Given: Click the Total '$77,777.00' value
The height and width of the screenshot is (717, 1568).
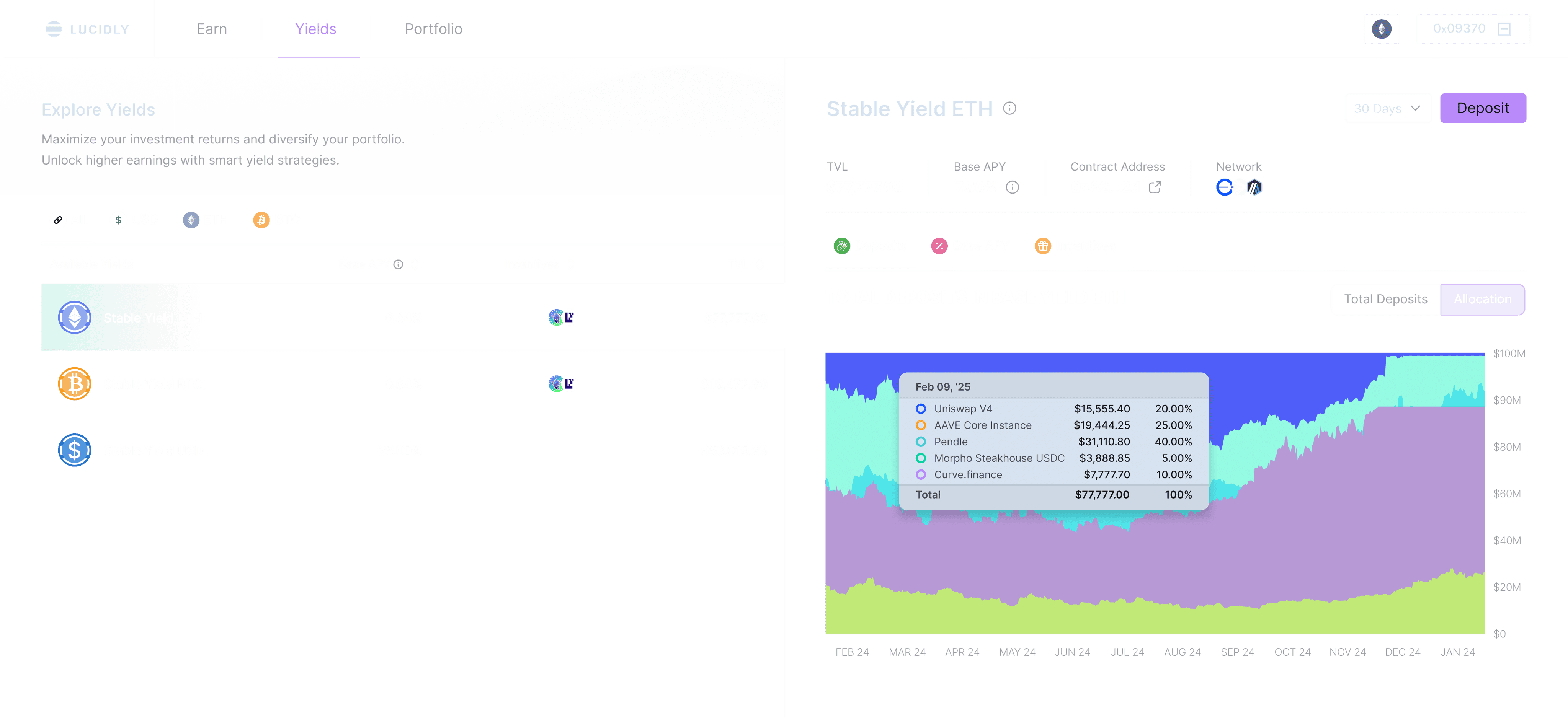Looking at the screenshot, I should pyautogui.click(x=1102, y=494).
